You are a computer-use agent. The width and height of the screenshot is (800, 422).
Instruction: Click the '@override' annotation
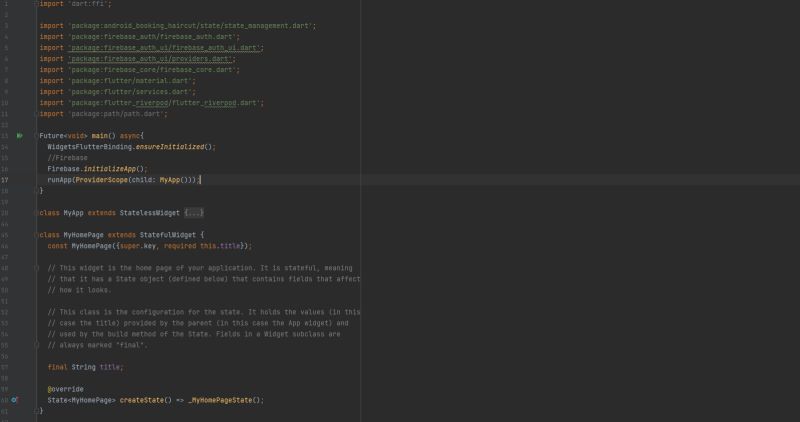(x=65, y=389)
